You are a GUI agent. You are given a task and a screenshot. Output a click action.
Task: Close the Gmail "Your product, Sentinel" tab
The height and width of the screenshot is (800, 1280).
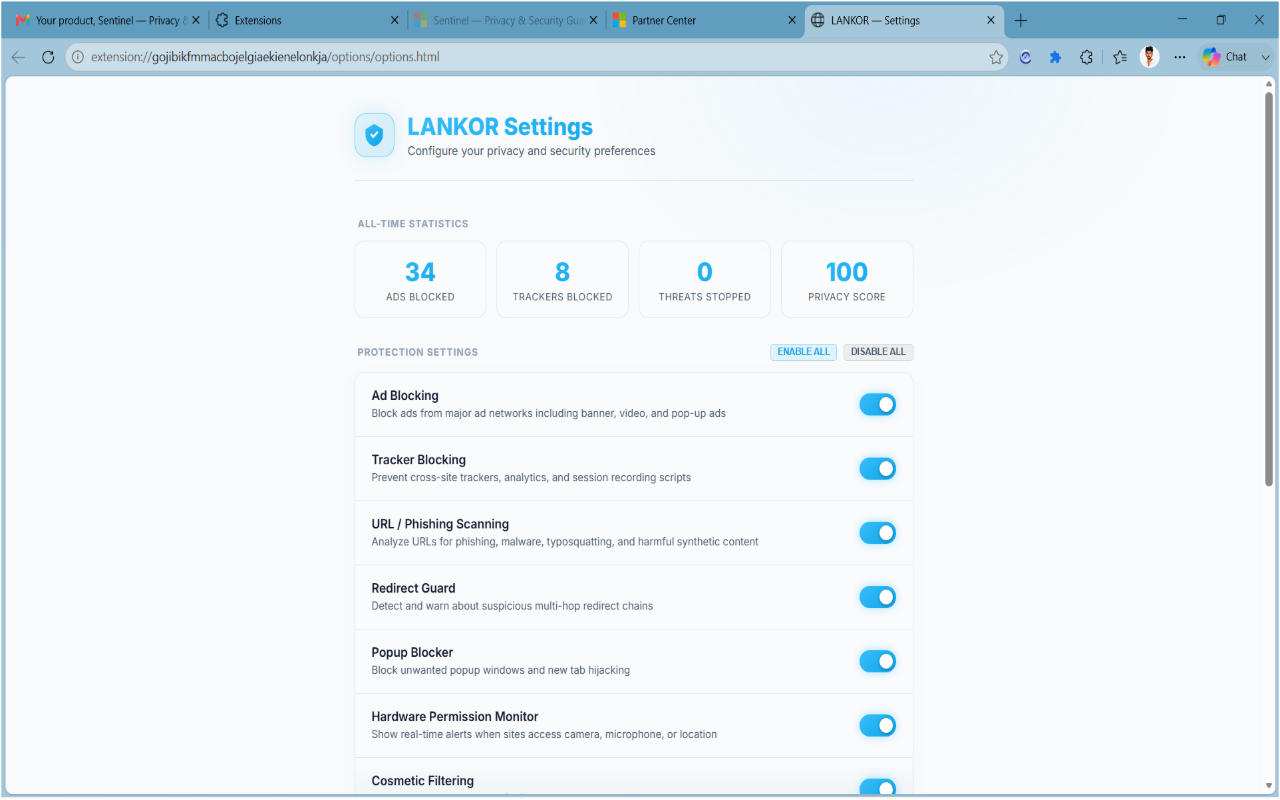[196, 20]
